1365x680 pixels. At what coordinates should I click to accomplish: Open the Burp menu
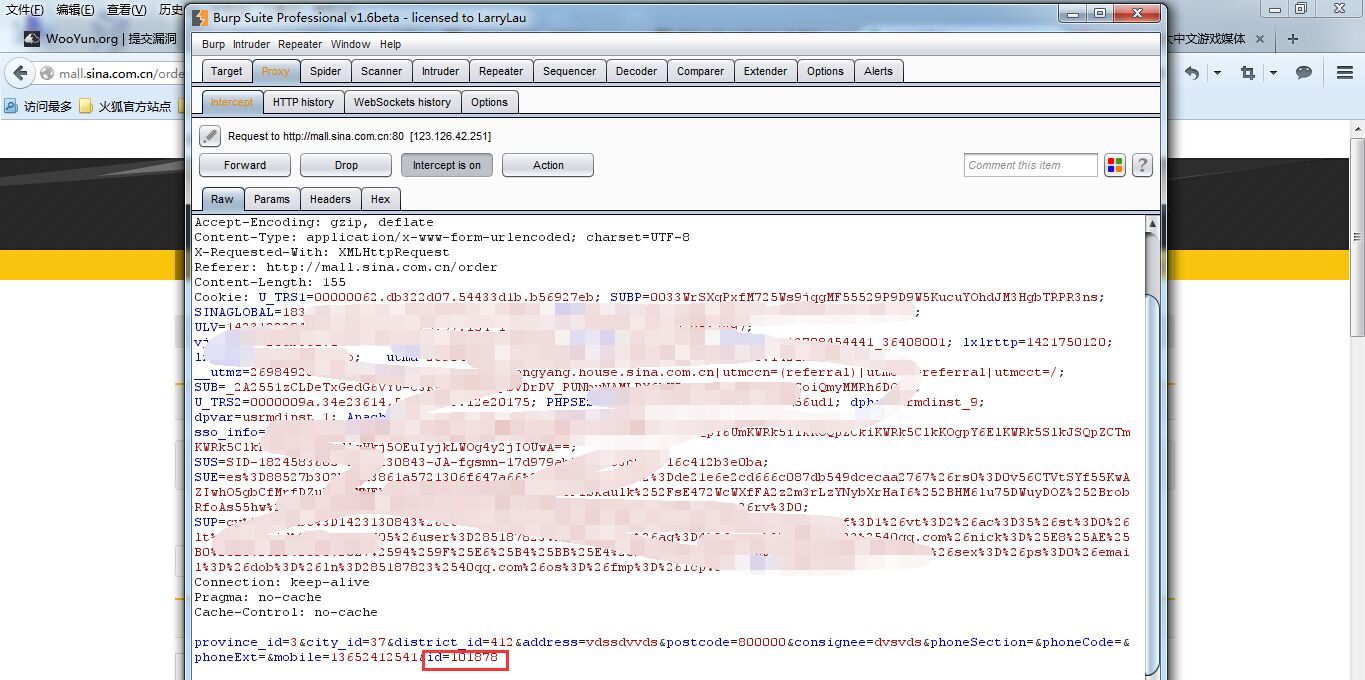coord(213,44)
